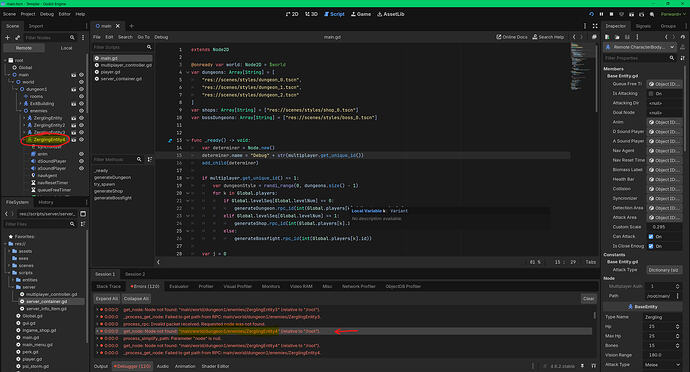Add a new node with the plus icon
The image size is (690, 372).
pyautogui.click(x=7, y=37)
